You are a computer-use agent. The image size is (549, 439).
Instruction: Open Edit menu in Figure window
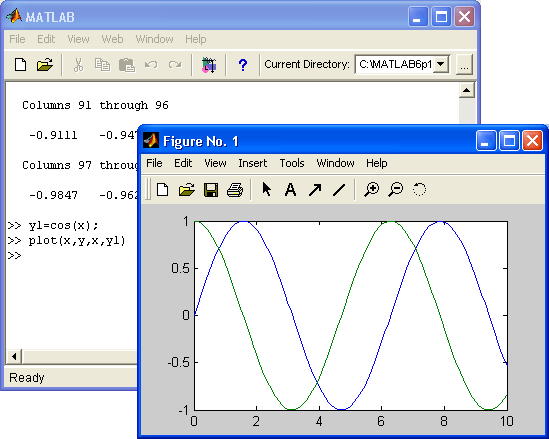183,163
